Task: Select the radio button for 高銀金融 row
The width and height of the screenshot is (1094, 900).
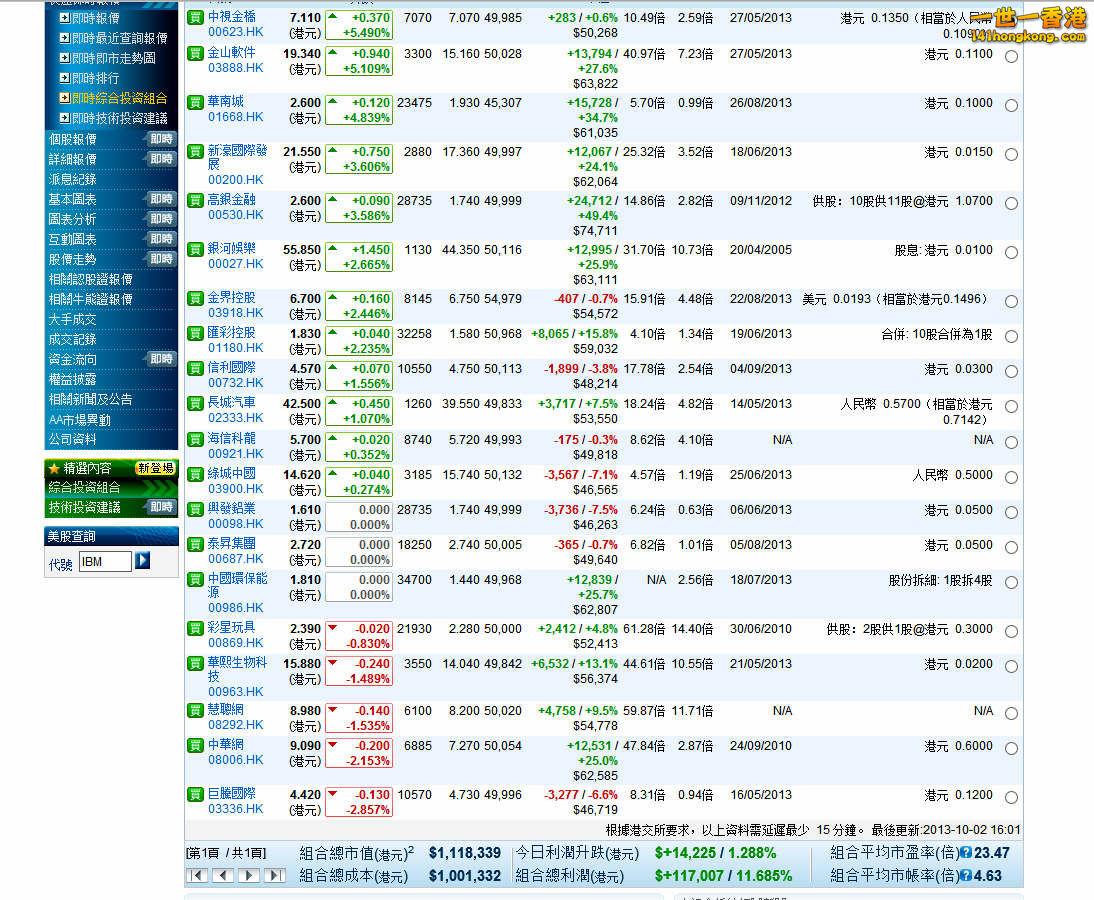Action: 1011,204
